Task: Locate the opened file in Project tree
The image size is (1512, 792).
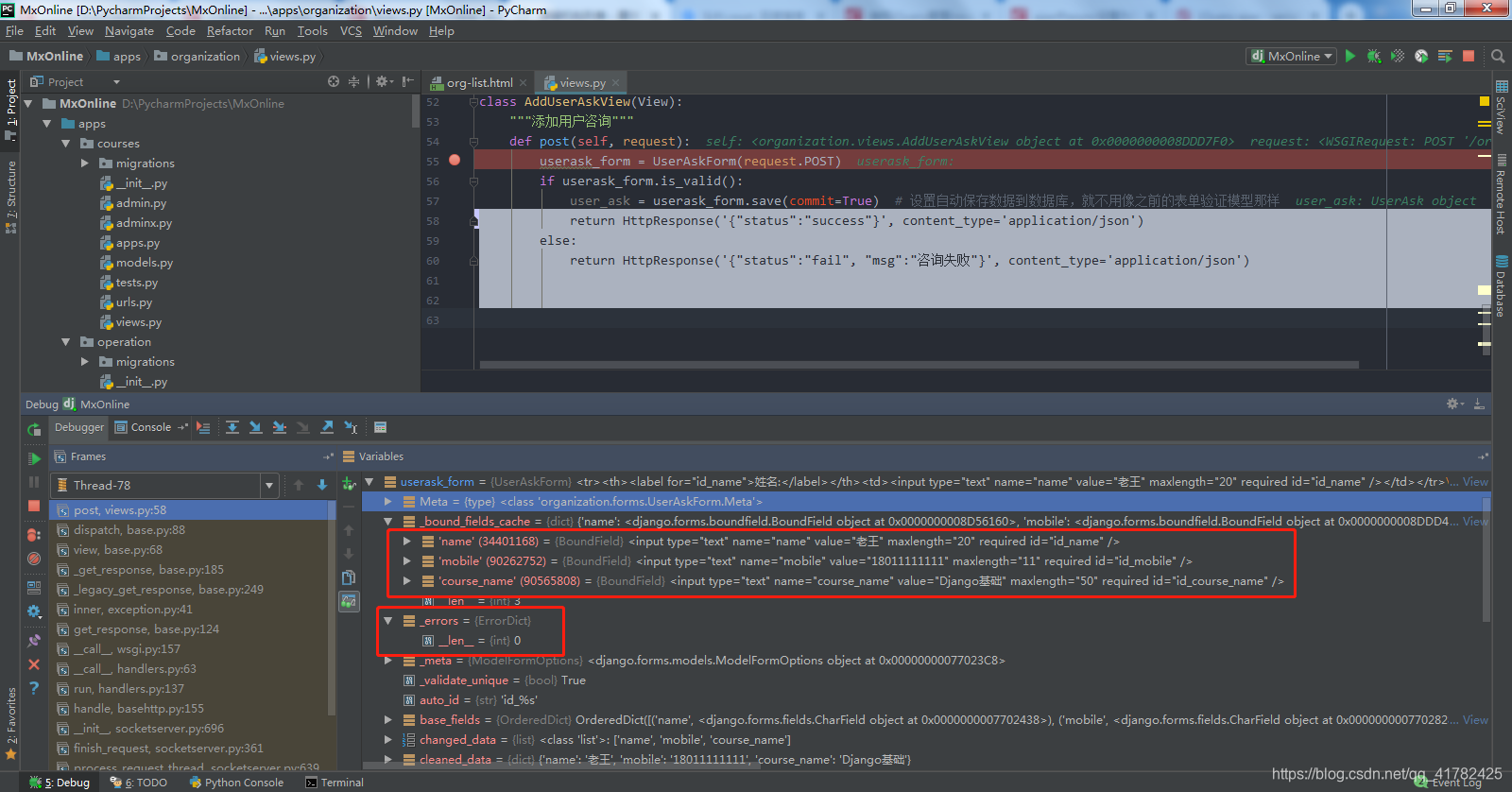Action: coord(334,82)
